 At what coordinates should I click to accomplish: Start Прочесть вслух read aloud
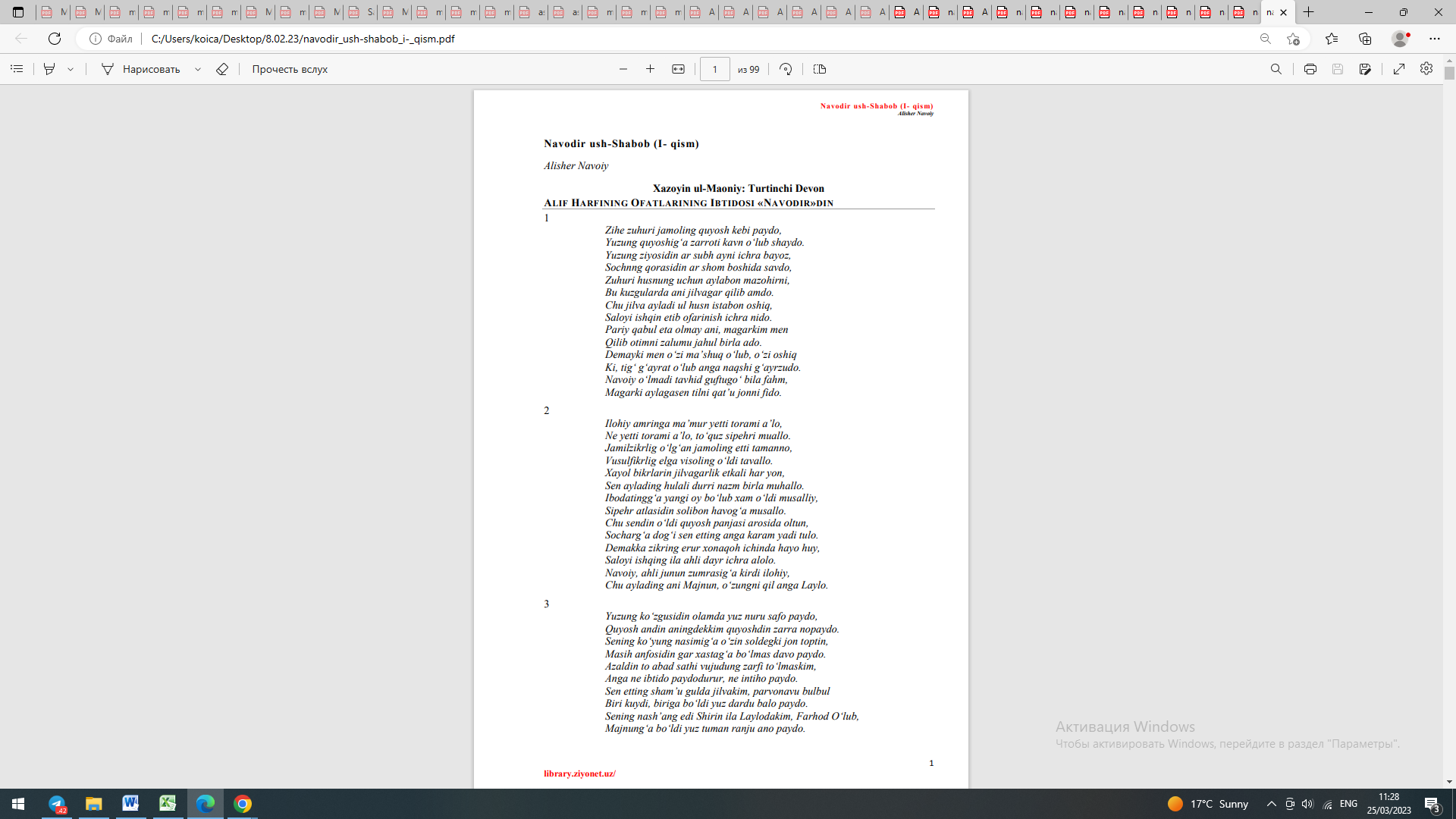(x=290, y=69)
